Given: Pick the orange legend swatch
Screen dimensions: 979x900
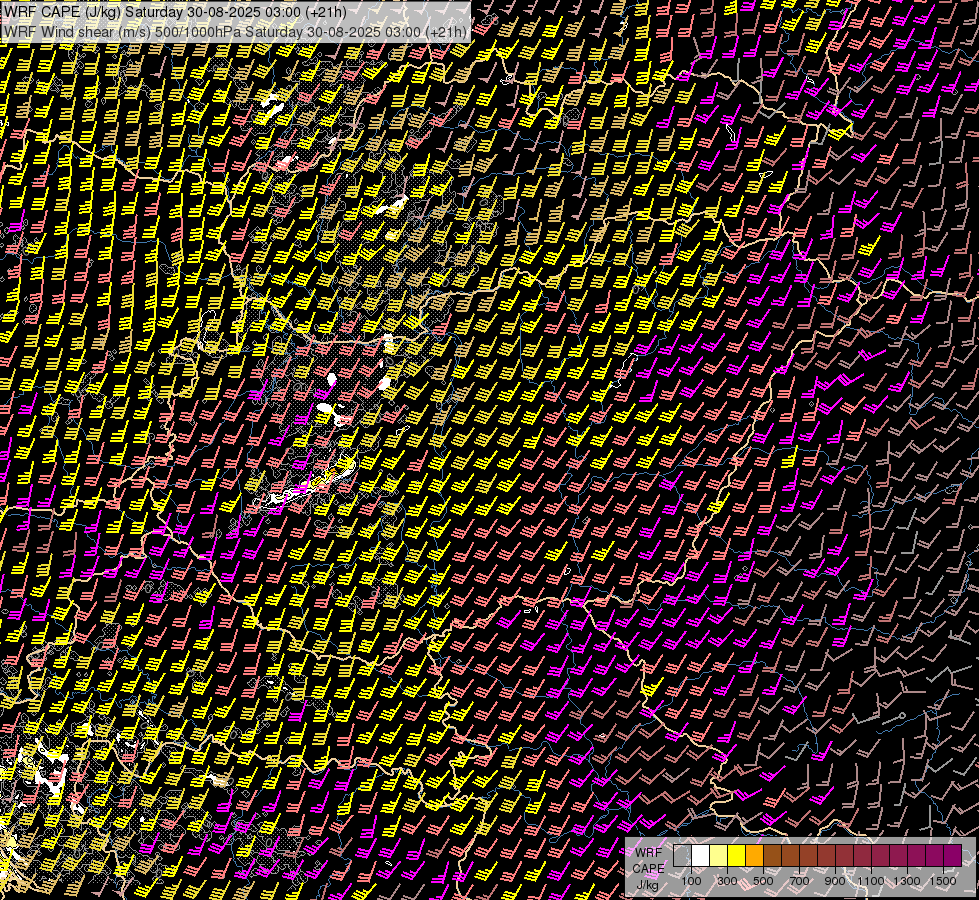Looking at the screenshot, I should tap(755, 855).
